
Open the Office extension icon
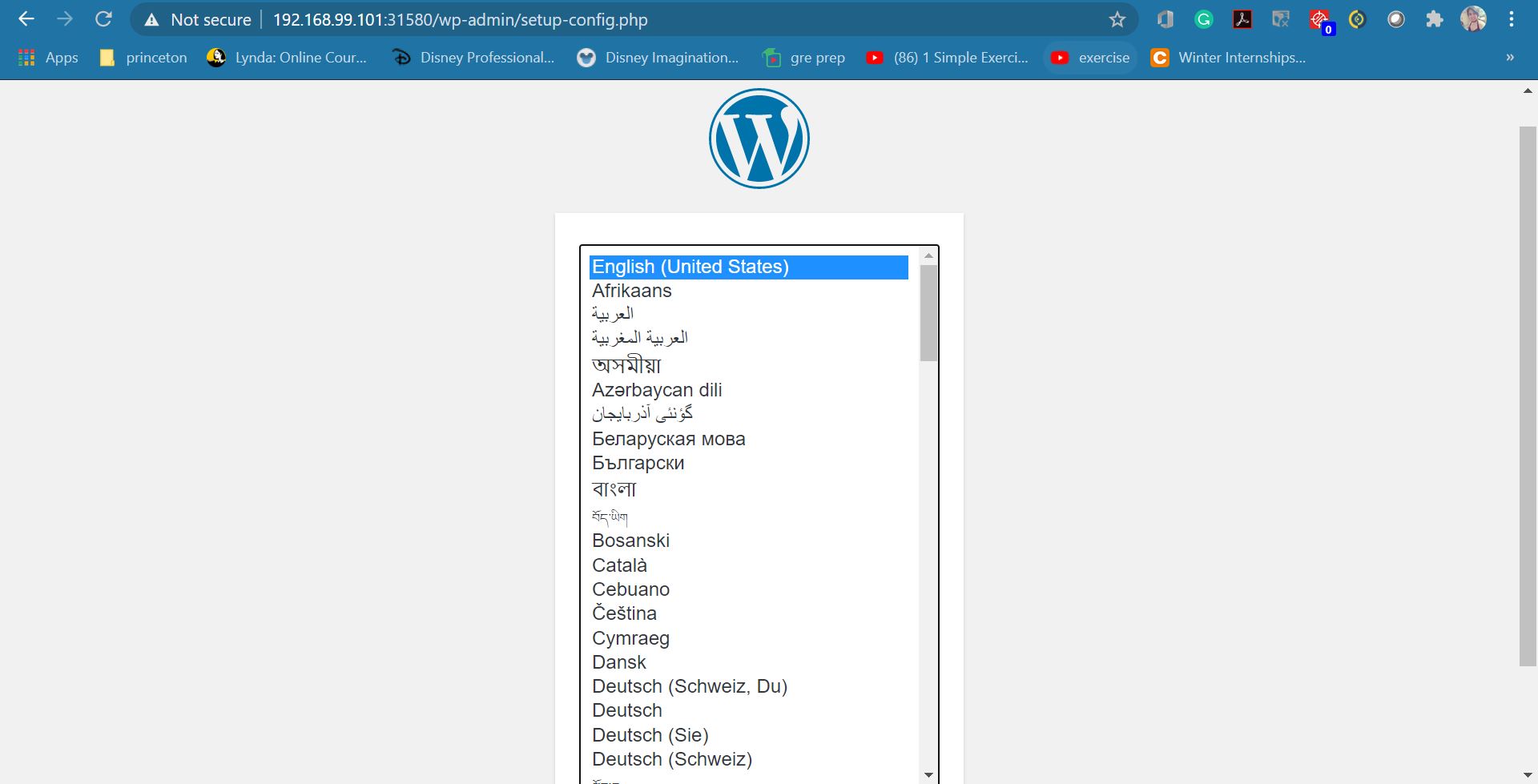(1166, 19)
